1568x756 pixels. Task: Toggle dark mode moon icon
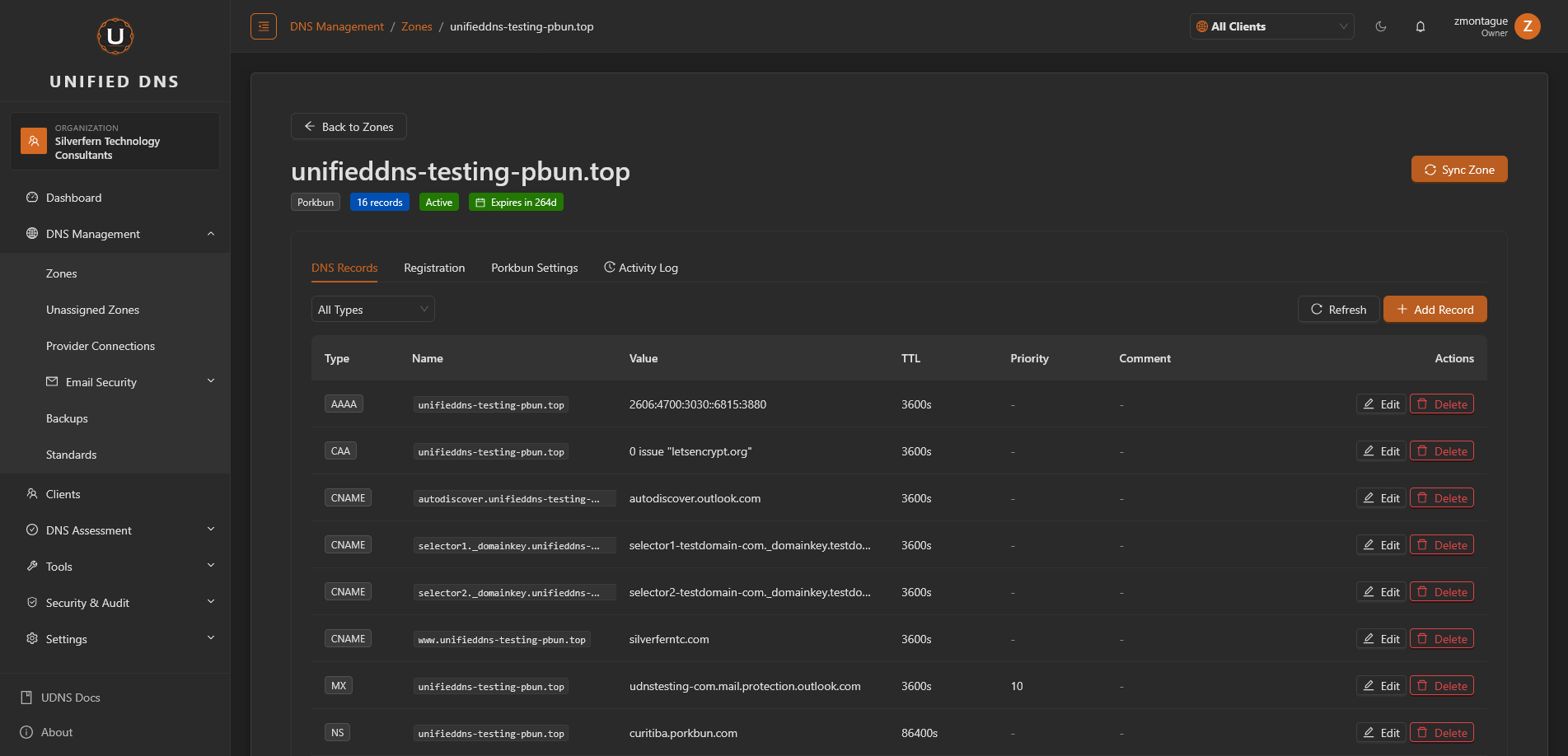[x=1381, y=26]
